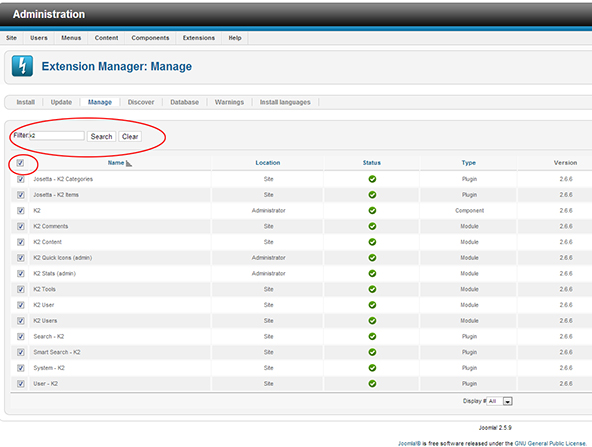592x447 pixels.
Task: Click the green status icon for K2 Tools
Action: [x=372, y=289]
